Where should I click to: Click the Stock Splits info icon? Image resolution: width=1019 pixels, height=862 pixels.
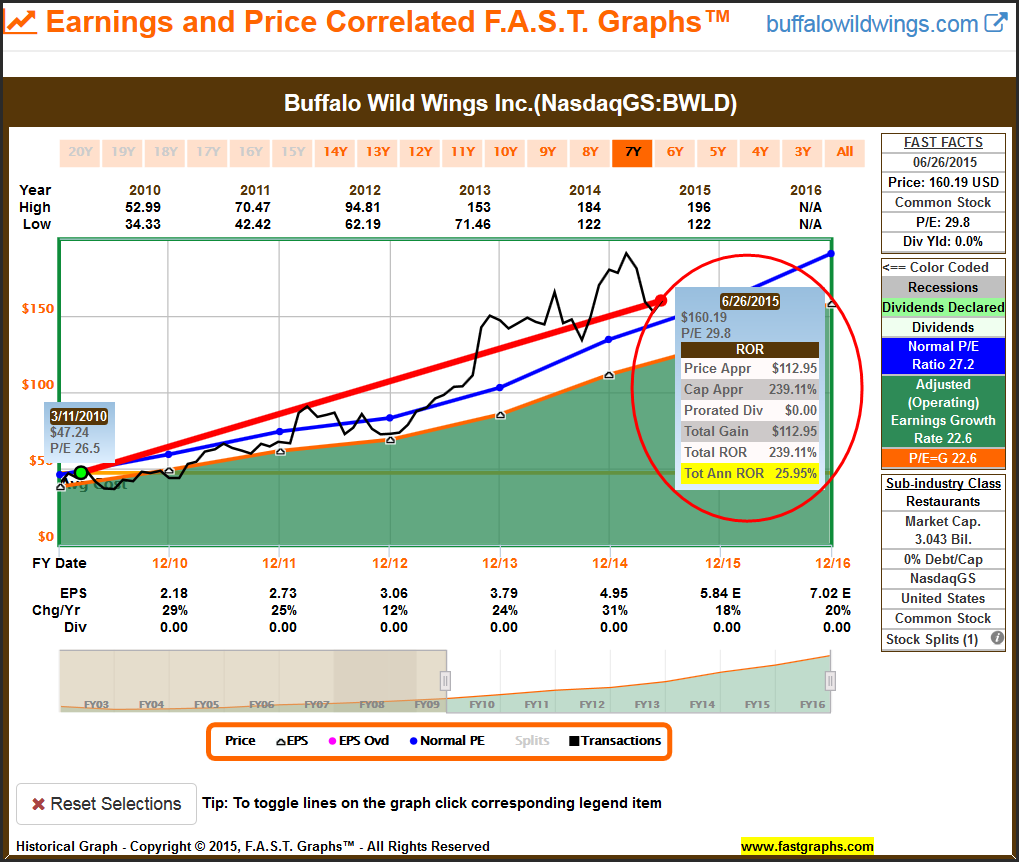pos(996,639)
